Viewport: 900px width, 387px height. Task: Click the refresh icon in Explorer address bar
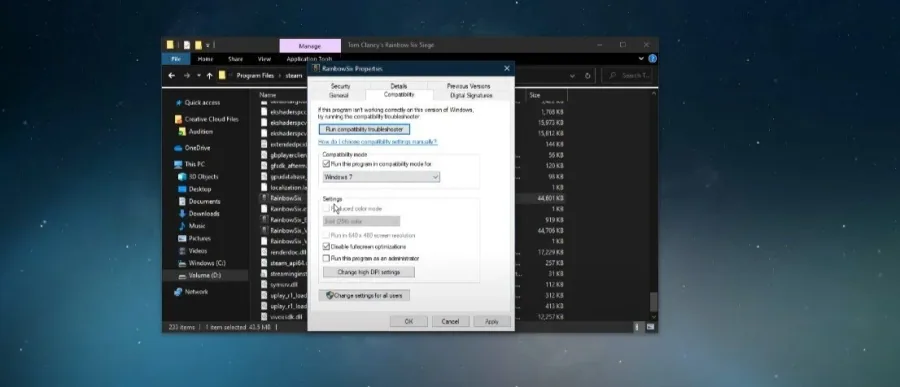[x=587, y=76]
